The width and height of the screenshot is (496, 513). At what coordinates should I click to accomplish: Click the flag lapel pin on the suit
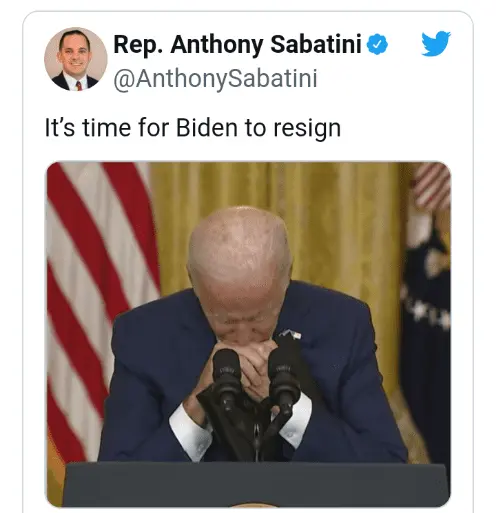pos(291,334)
